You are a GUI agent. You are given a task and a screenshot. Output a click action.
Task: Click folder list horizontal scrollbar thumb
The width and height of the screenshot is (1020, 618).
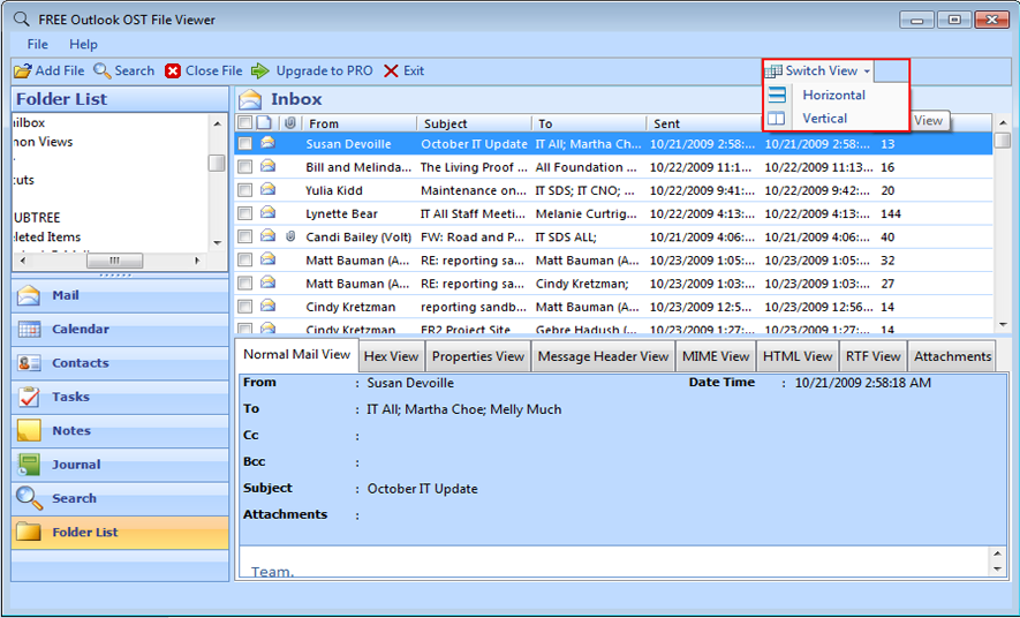(x=114, y=260)
